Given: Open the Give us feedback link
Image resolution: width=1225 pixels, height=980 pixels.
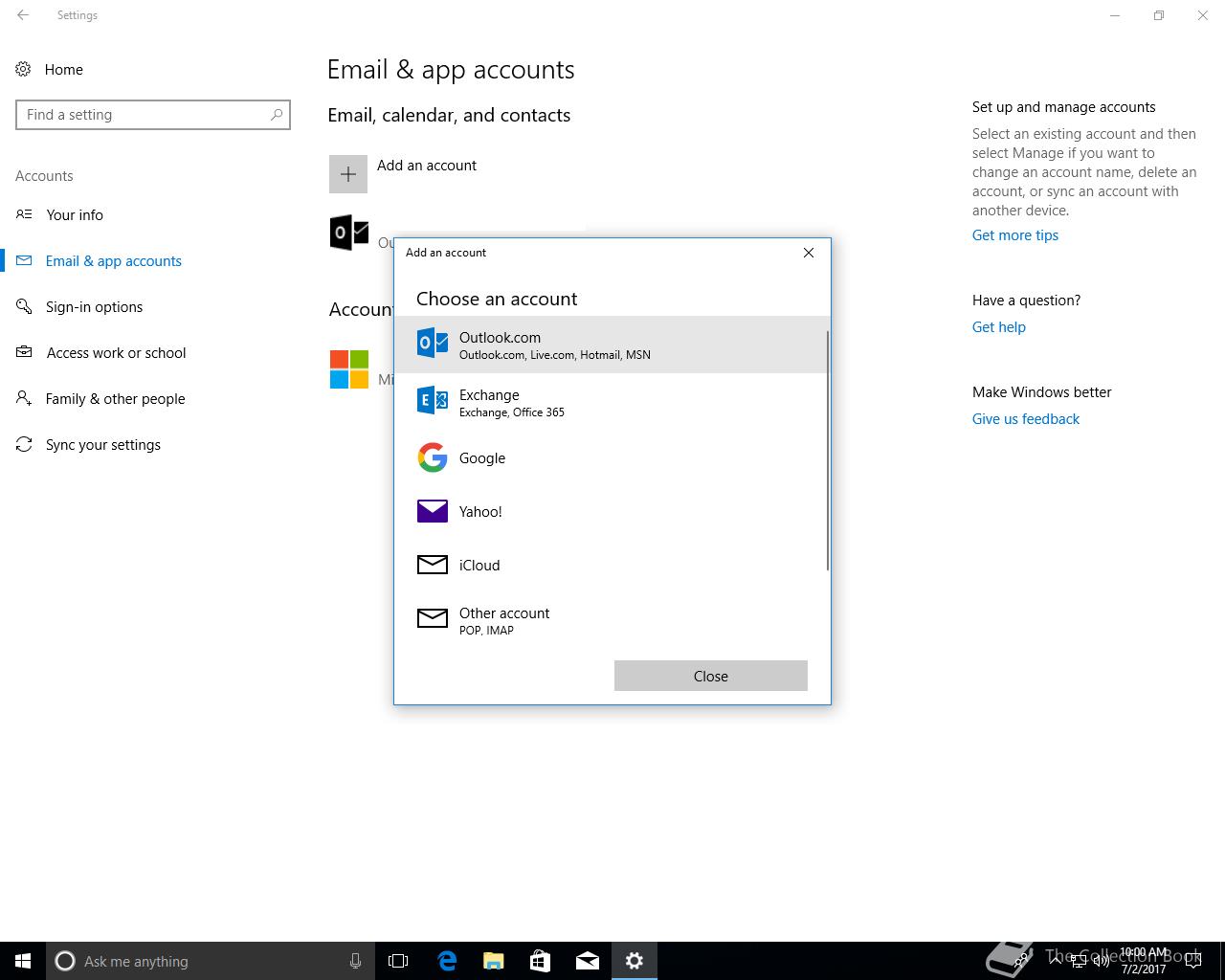Looking at the screenshot, I should tap(1025, 419).
